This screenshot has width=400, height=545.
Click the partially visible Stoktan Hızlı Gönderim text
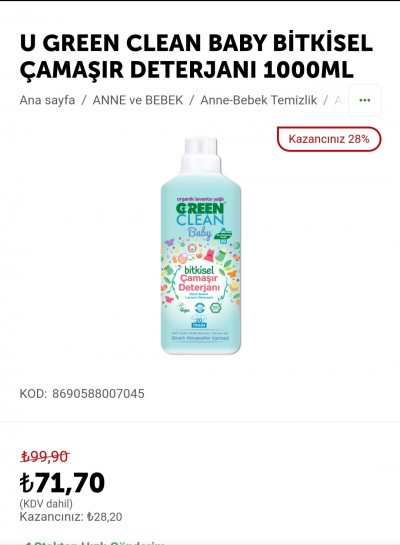point(94,543)
